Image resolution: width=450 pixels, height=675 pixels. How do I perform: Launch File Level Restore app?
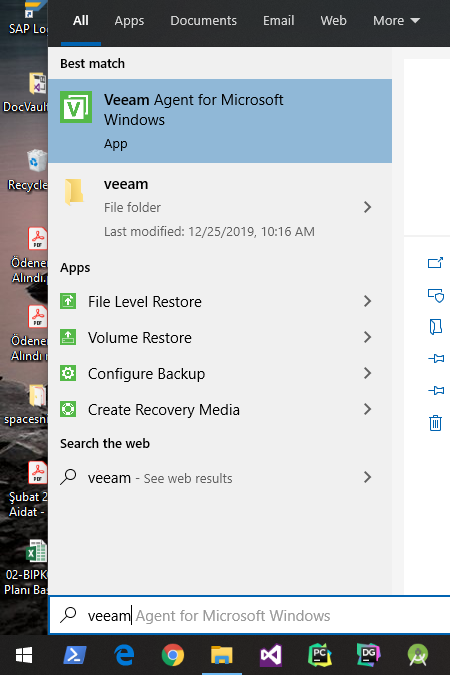pyautogui.click(x=220, y=301)
